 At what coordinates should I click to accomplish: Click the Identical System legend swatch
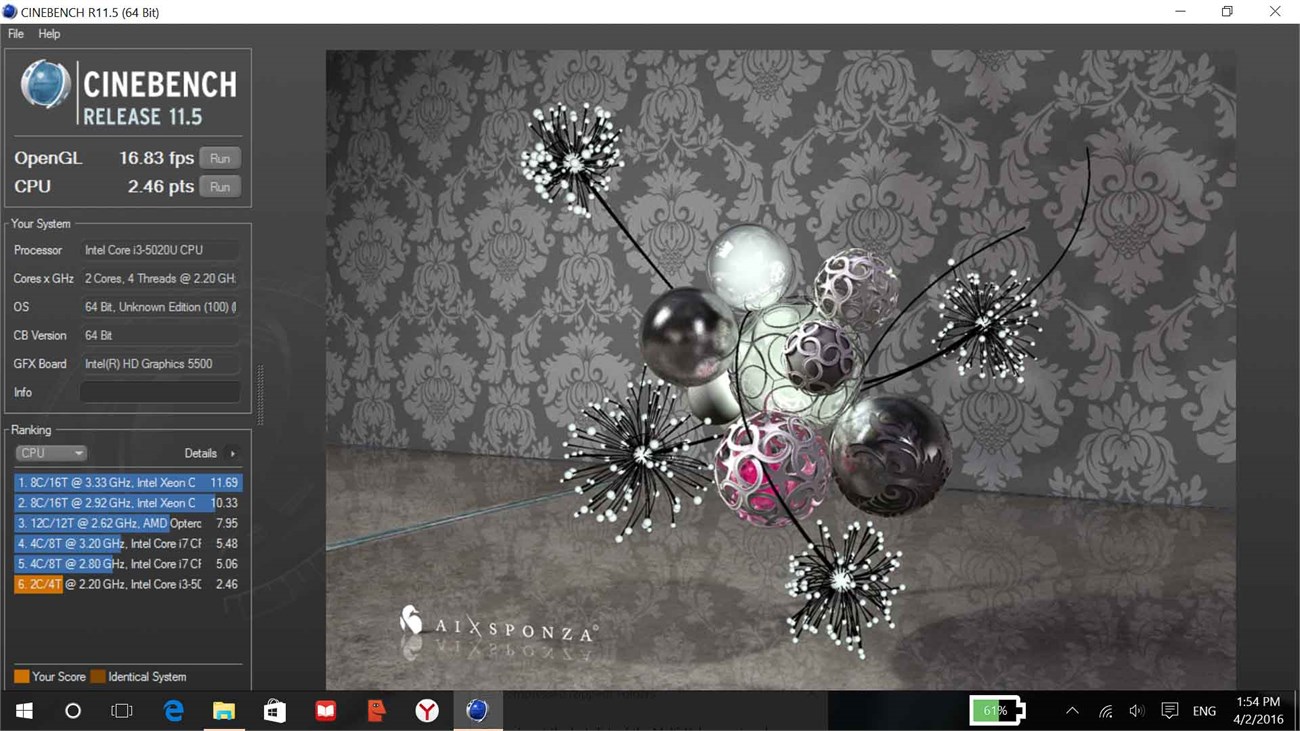point(98,677)
